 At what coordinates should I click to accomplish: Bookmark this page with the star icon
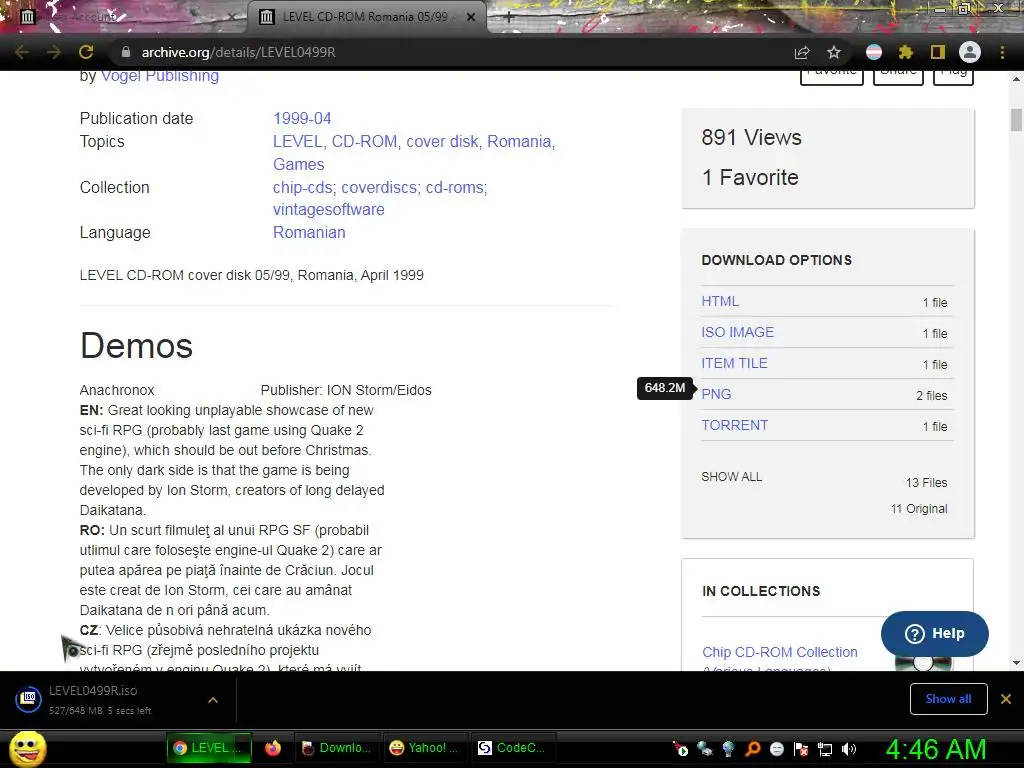[834, 52]
